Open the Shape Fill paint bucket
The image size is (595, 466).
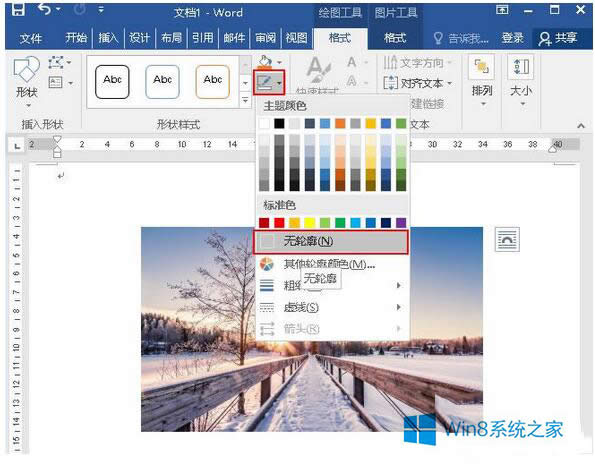tap(266, 61)
